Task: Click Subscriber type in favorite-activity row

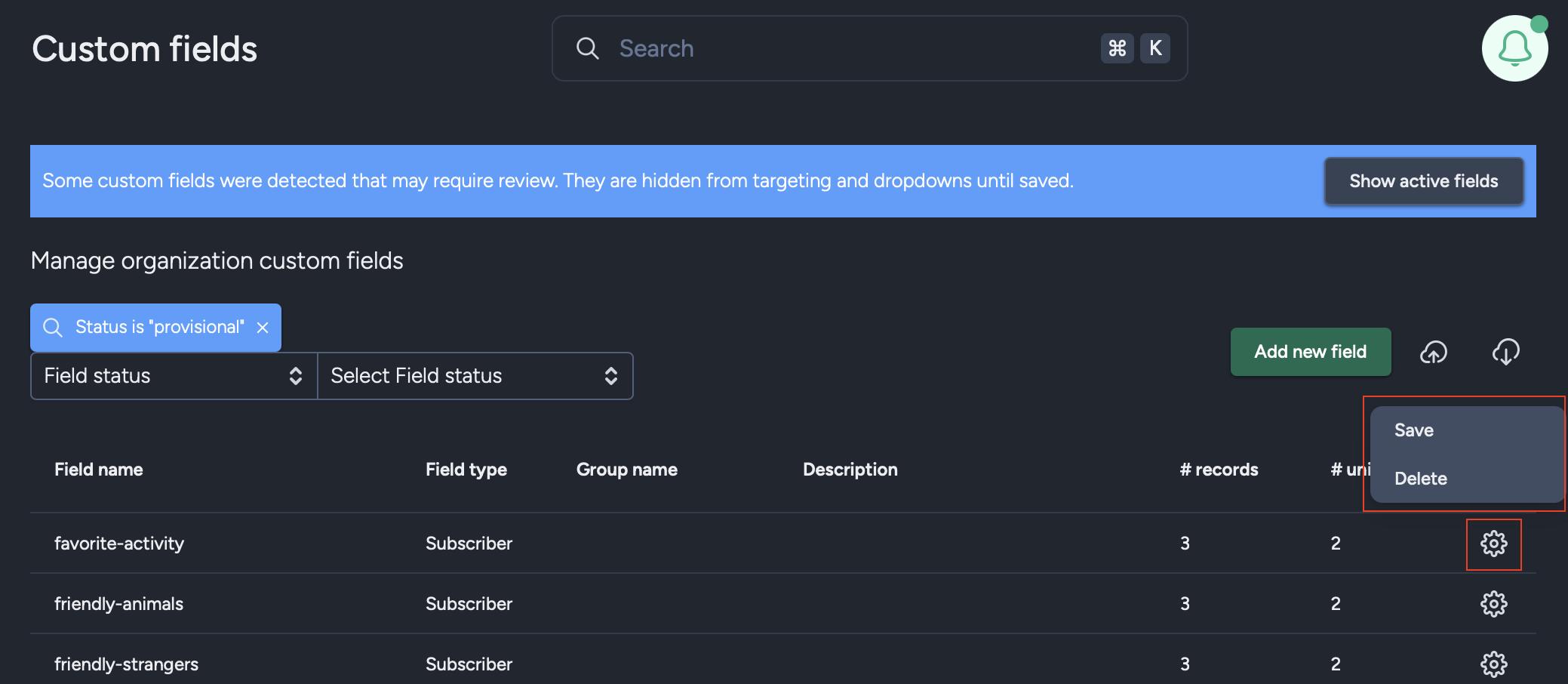Action: click(x=469, y=544)
